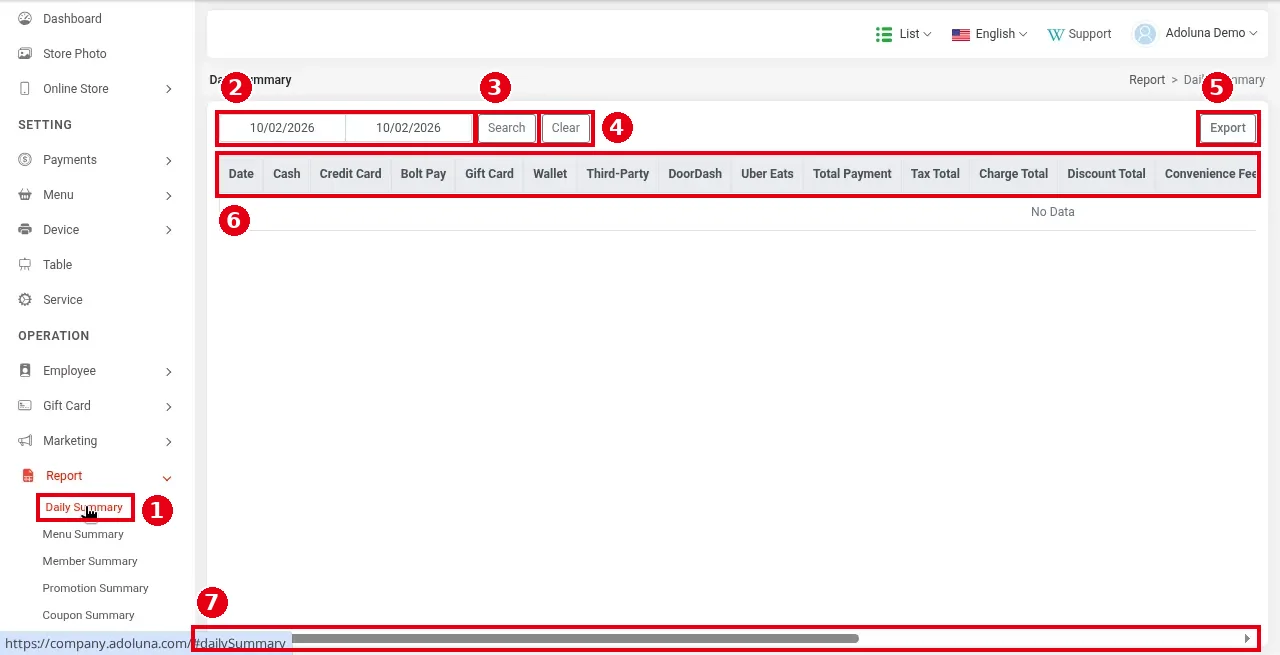Click the Clear button
This screenshot has height=655, width=1280.
[x=566, y=128]
